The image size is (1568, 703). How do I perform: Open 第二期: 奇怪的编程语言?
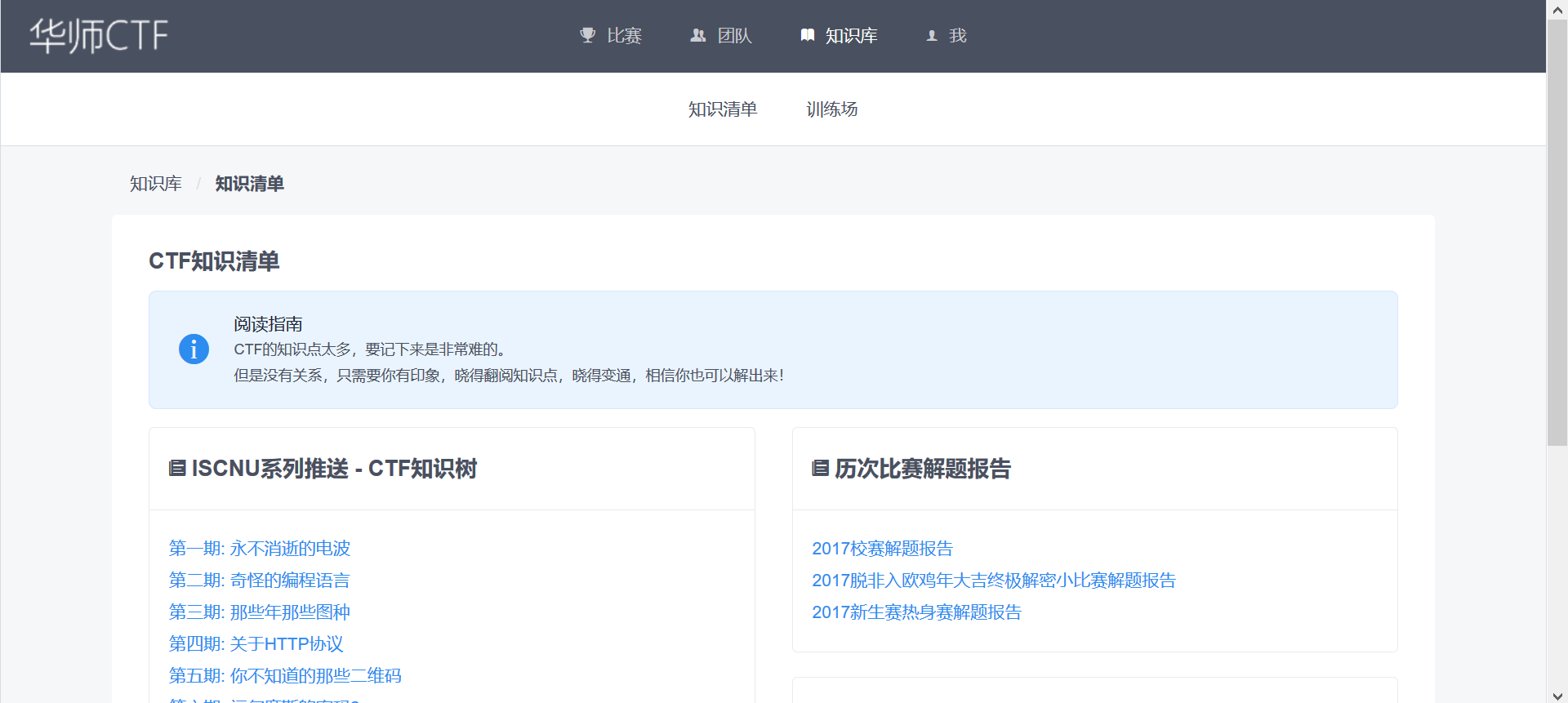pyautogui.click(x=260, y=581)
